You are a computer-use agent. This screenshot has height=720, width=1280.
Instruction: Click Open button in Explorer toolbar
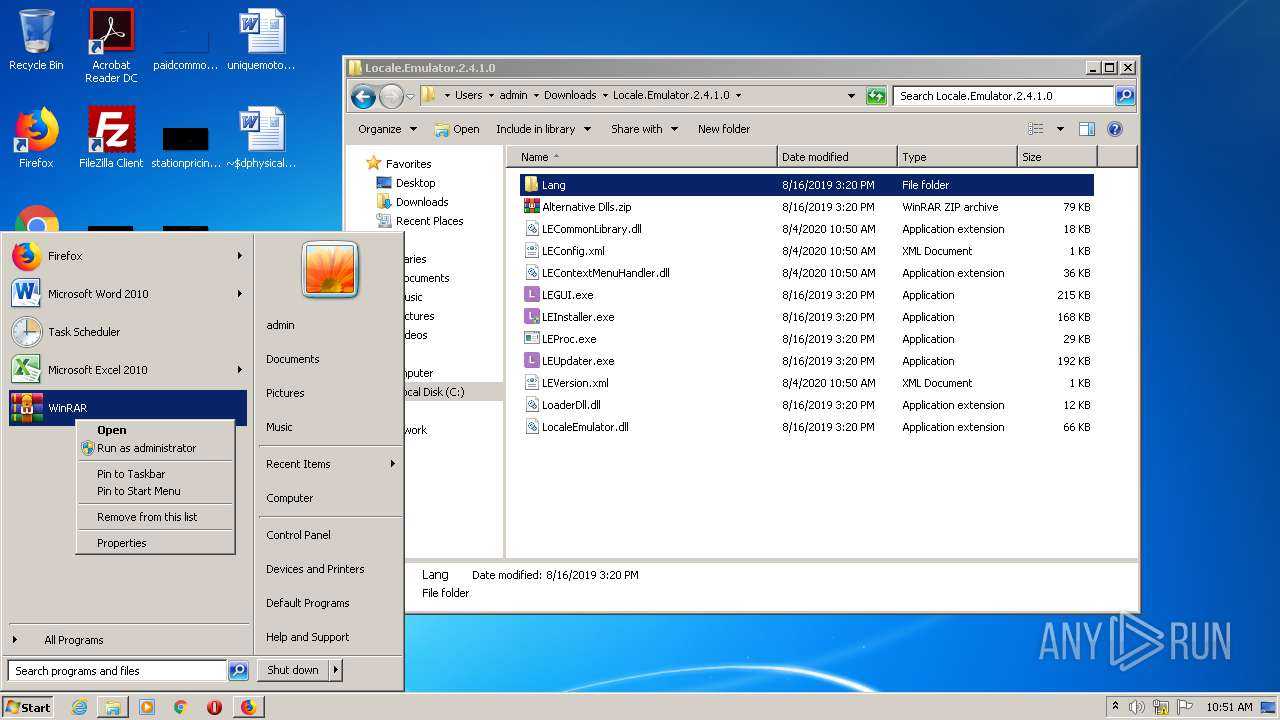click(457, 129)
